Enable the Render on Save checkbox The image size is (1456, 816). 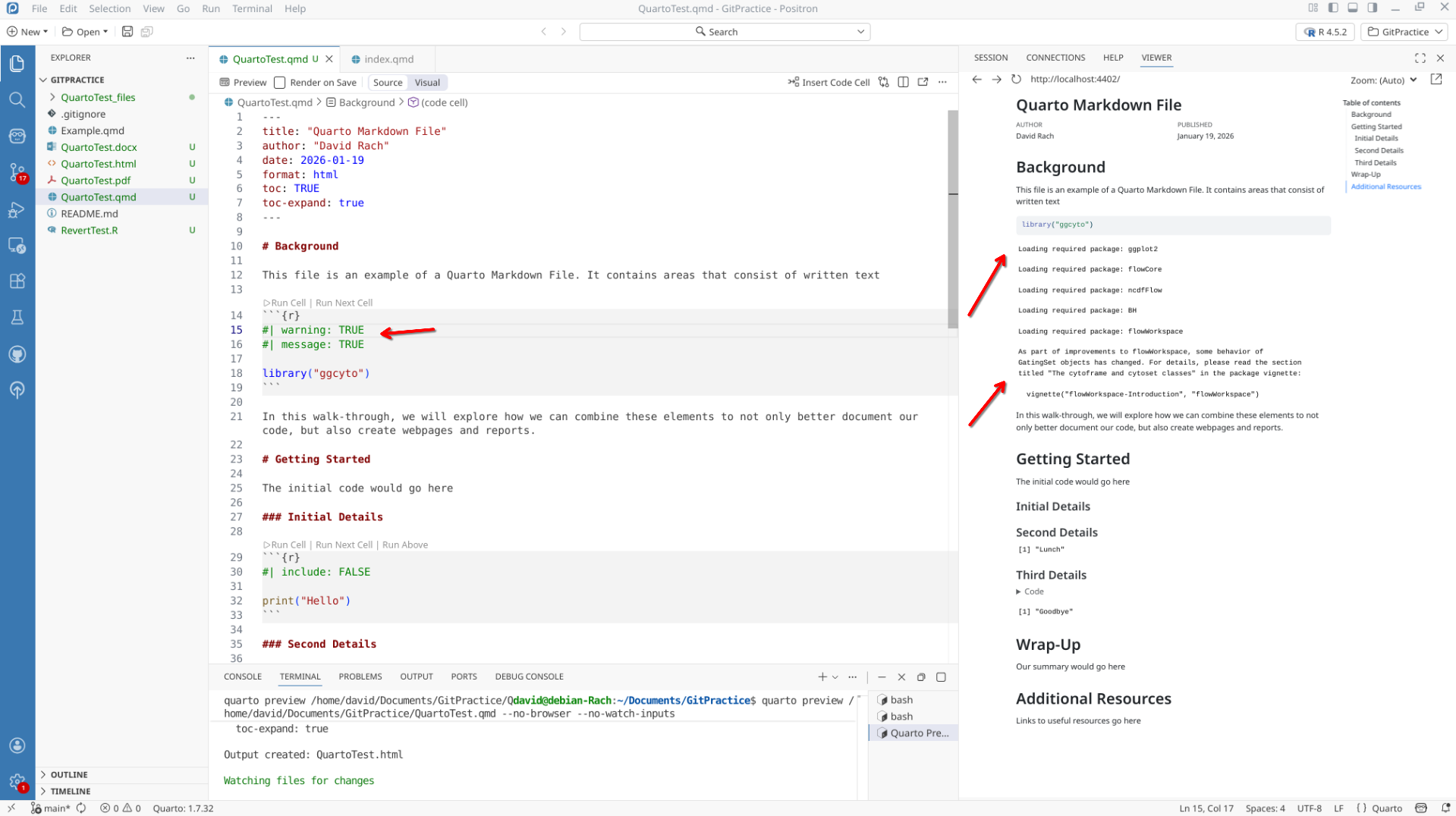(280, 83)
